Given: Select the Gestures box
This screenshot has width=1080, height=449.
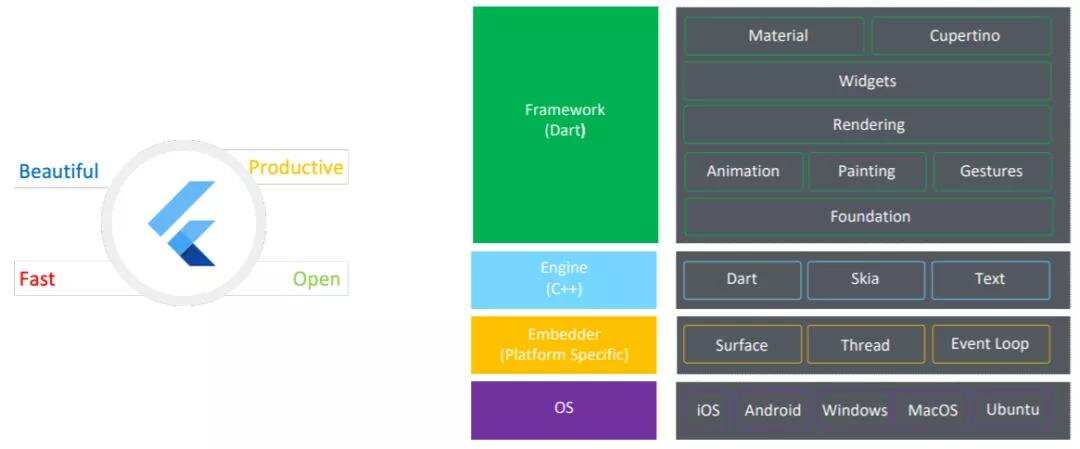Looking at the screenshot, I should point(991,171).
